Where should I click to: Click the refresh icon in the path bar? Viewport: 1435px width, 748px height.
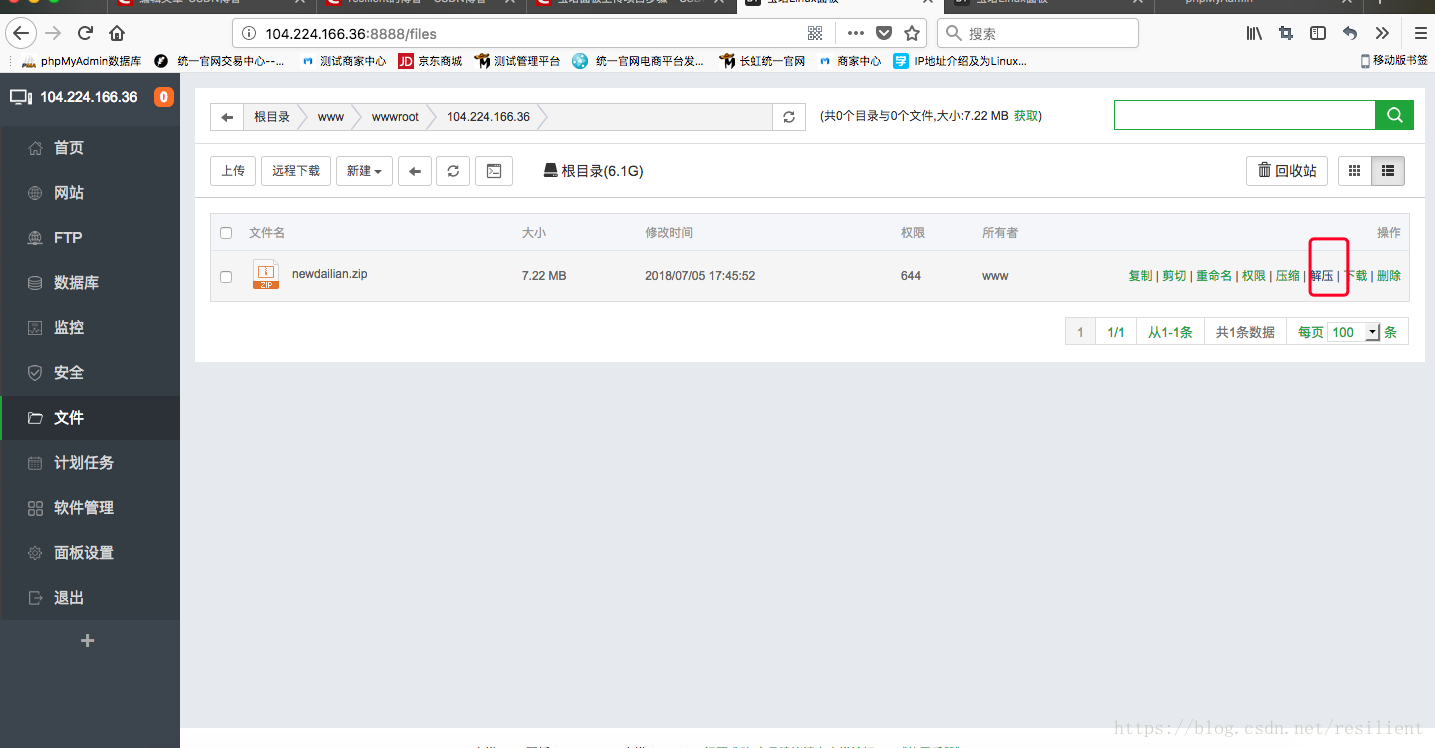click(x=788, y=117)
